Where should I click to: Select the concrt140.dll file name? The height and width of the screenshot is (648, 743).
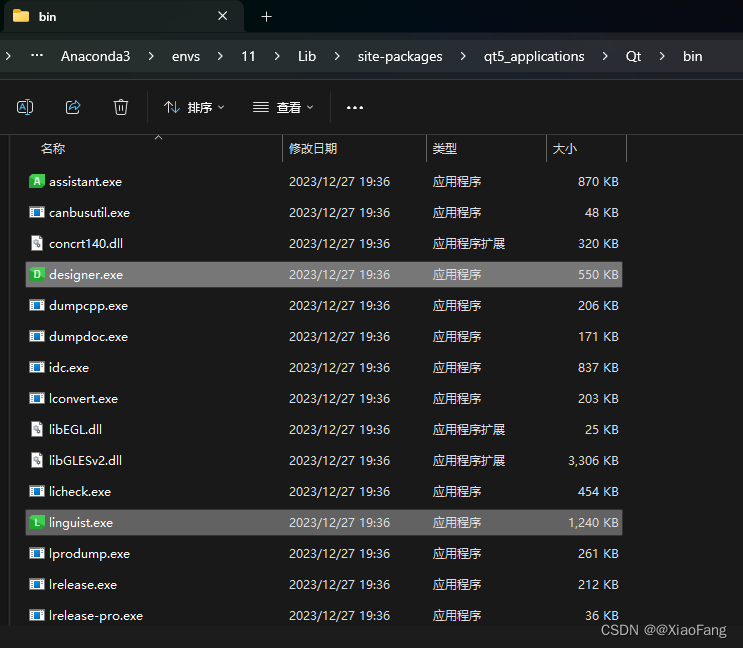tap(86, 243)
